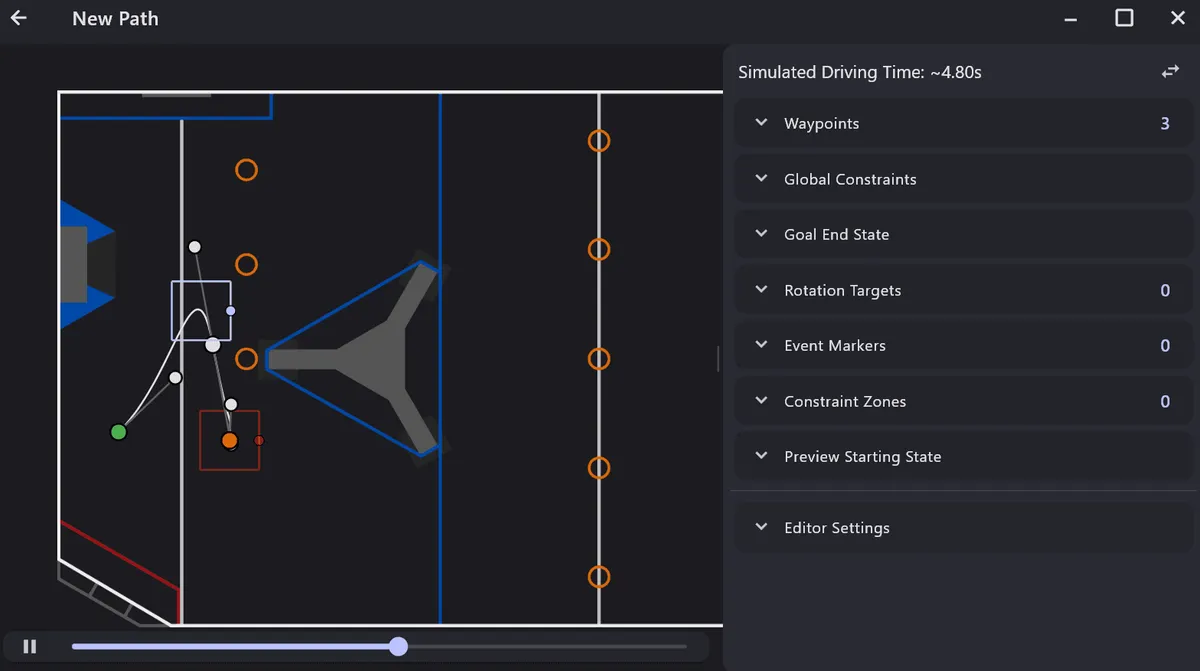Click the red rotation dot on the end-state outline

coord(259,440)
